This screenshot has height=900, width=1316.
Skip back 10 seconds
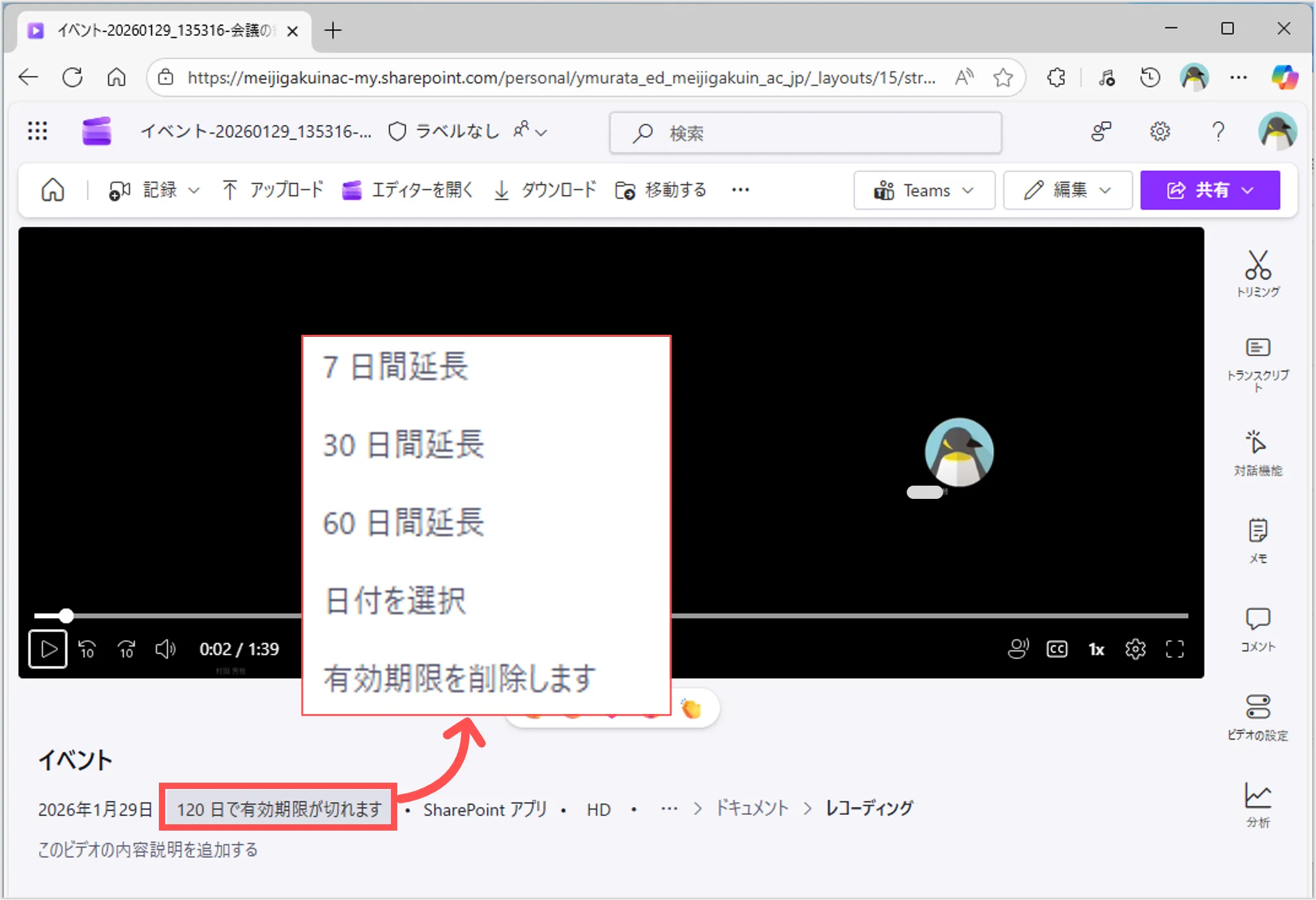point(87,649)
